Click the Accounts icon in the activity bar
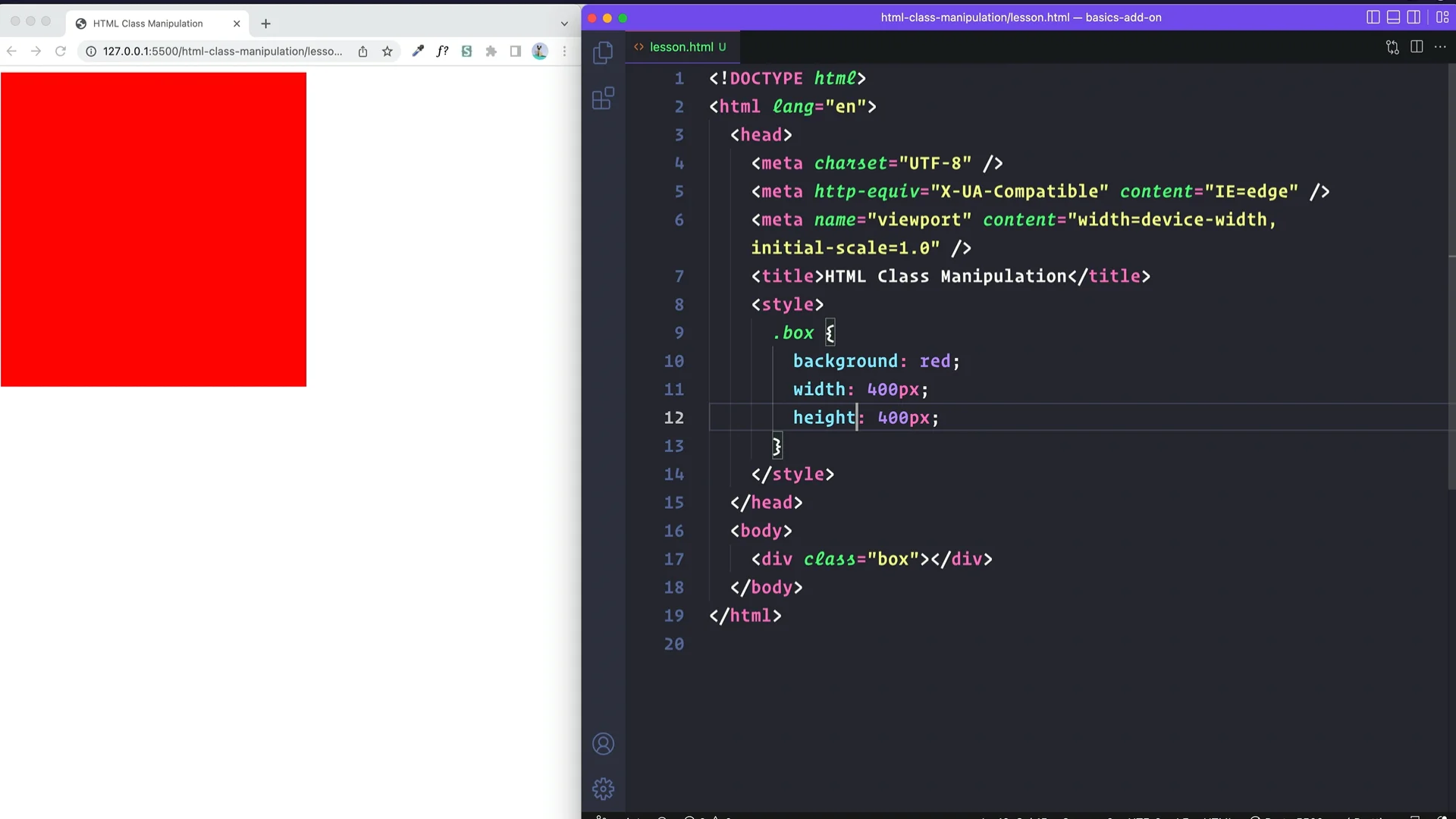The image size is (1456, 819). coord(603,743)
